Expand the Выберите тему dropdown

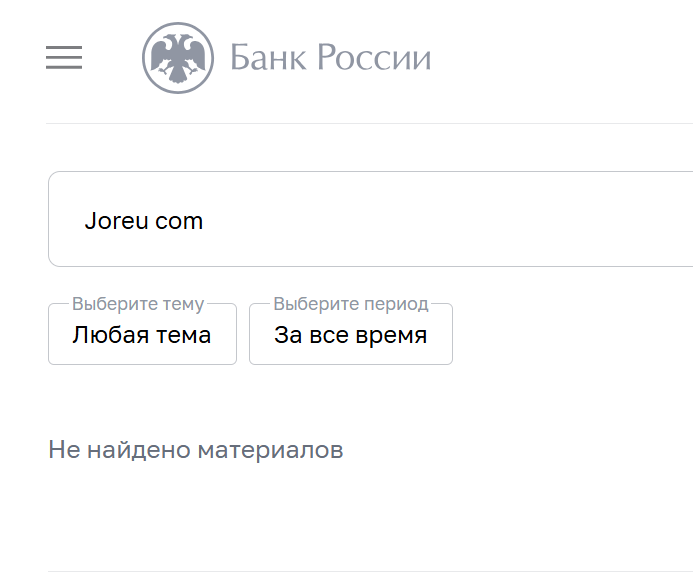pos(142,334)
